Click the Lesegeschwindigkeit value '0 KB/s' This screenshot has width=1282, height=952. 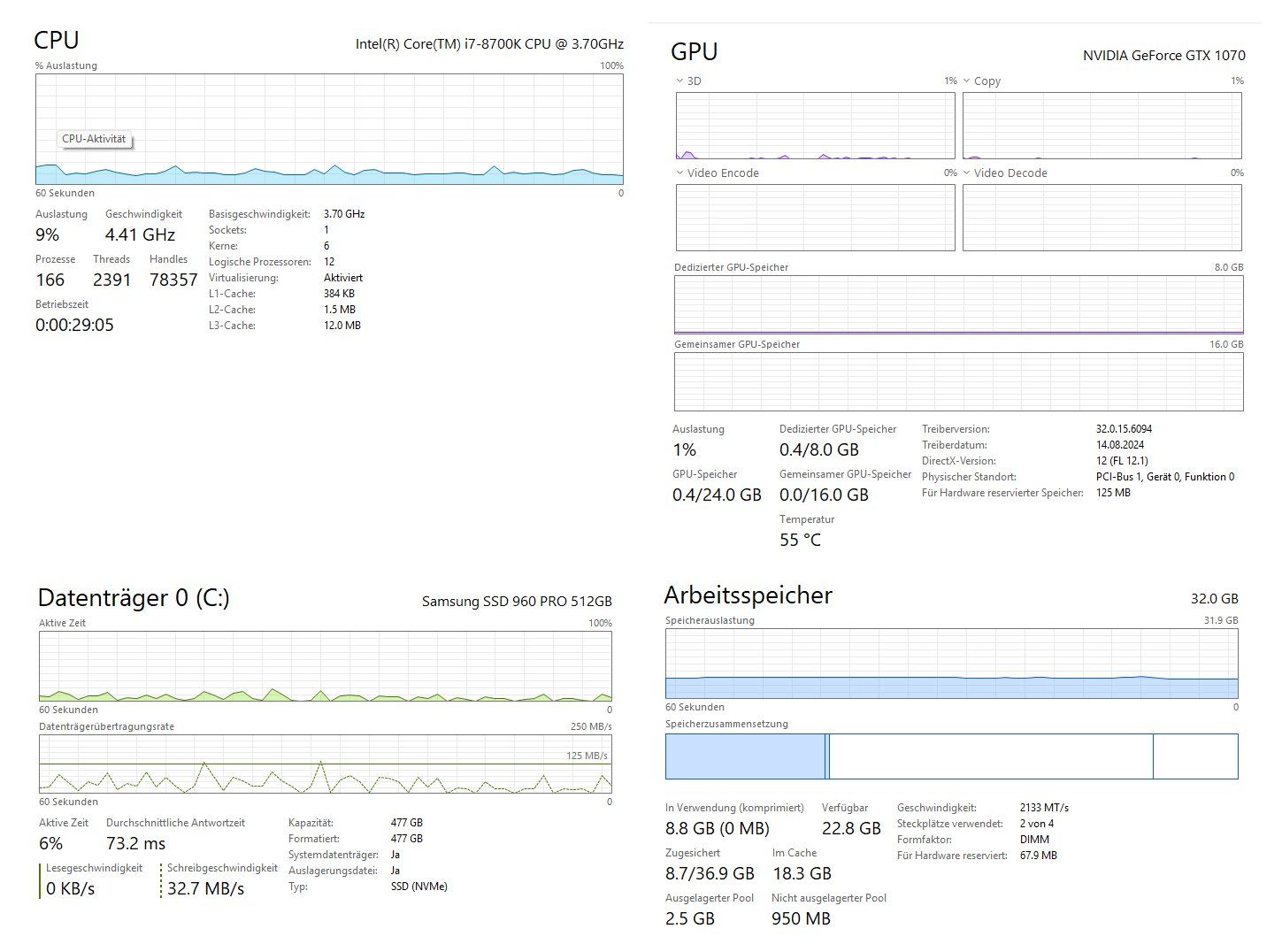(x=70, y=888)
